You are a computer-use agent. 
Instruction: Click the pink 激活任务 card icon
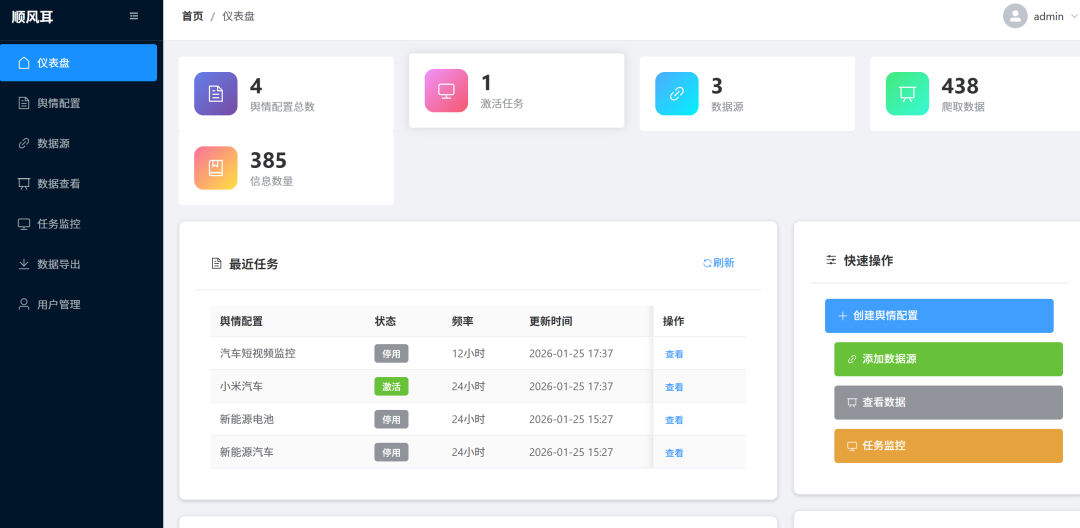point(446,90)
